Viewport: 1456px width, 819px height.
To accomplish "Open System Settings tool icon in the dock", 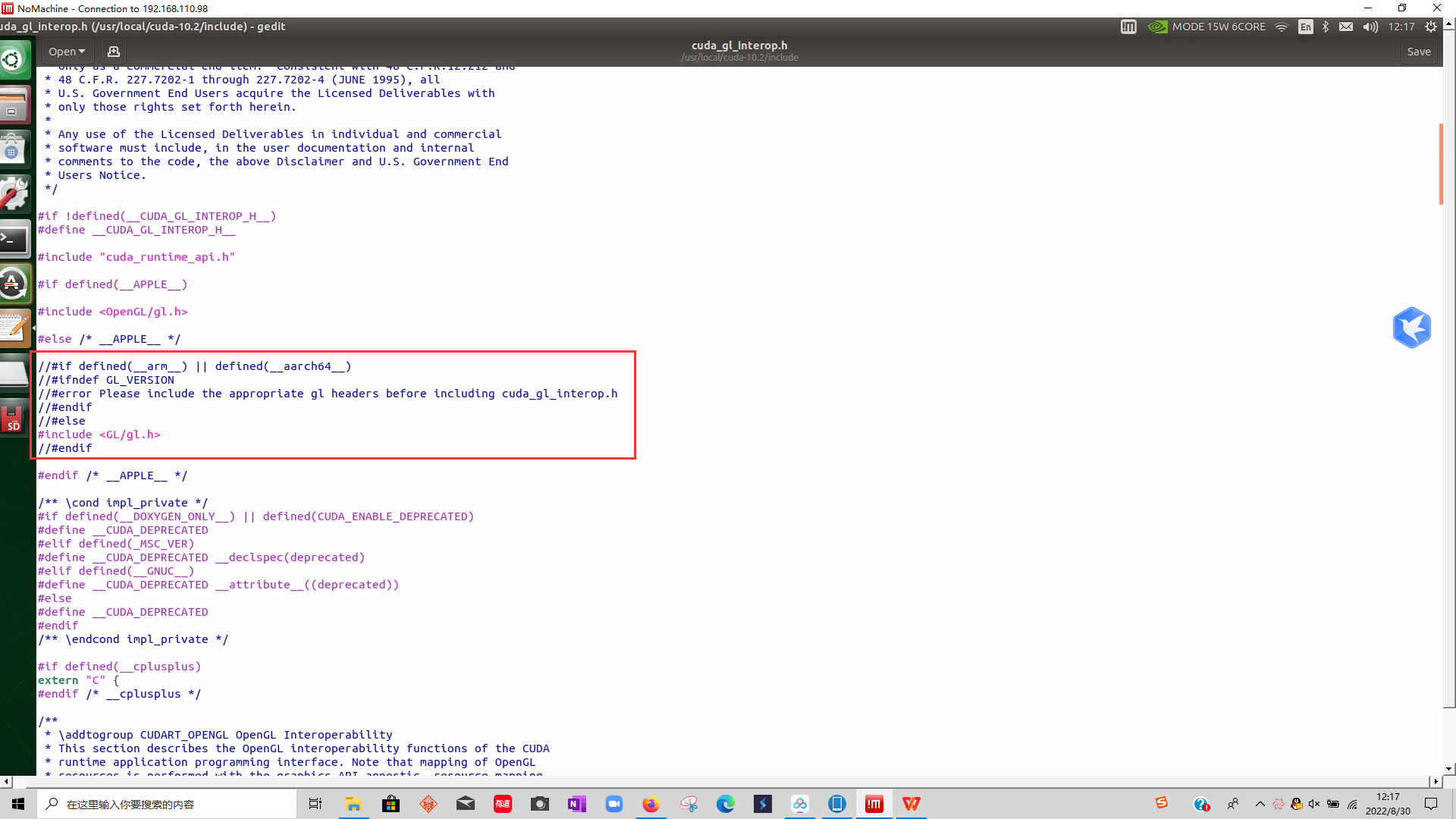I will 15,193.
